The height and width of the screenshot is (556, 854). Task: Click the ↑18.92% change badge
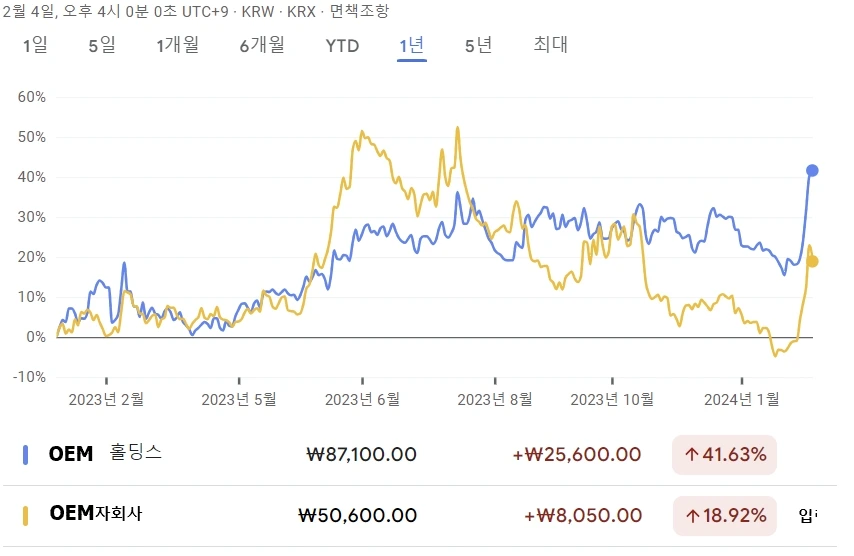(x=724, y=515)
